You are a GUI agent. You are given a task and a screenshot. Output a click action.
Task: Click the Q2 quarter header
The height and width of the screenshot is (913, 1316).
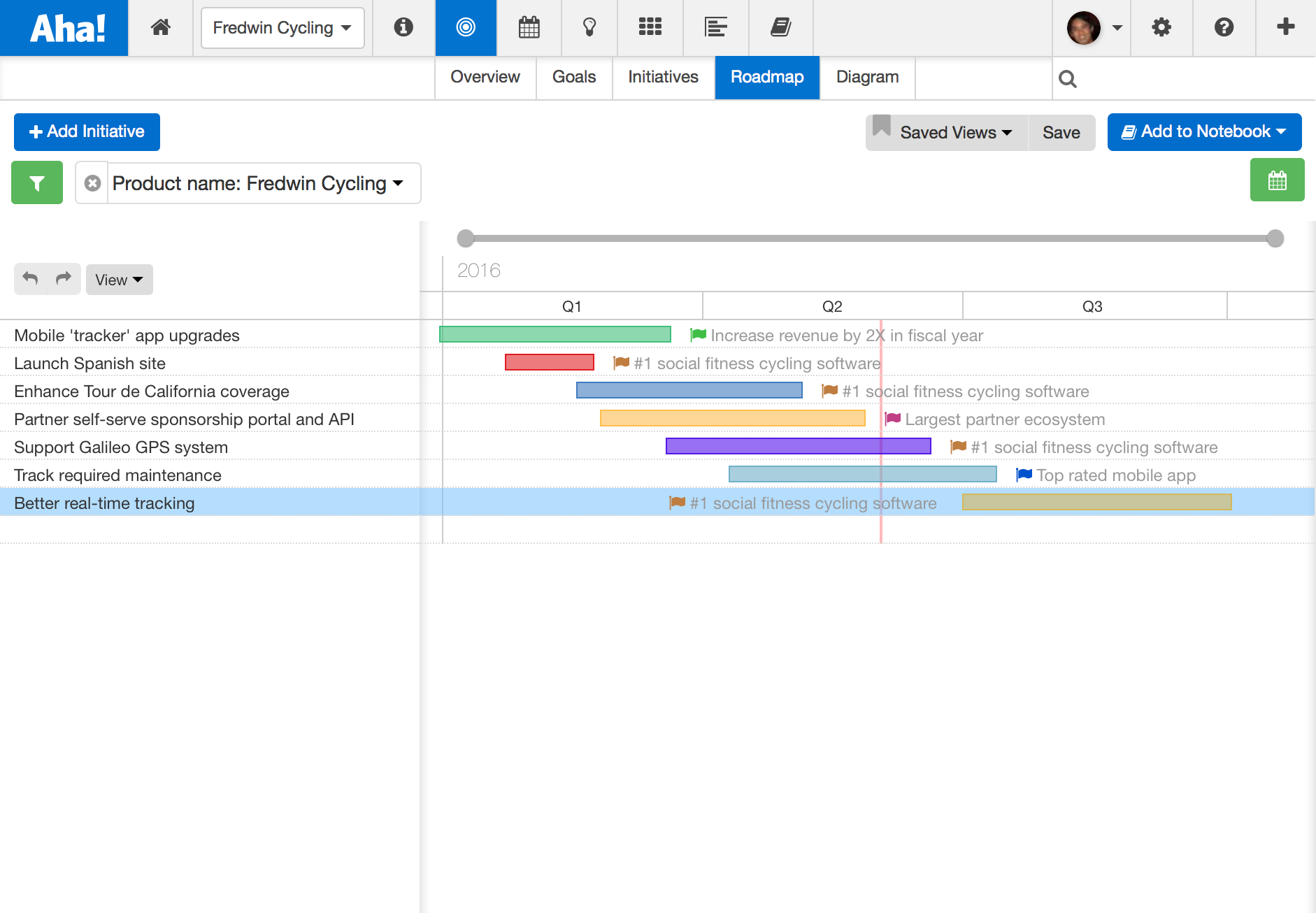(x=832, y=306)
